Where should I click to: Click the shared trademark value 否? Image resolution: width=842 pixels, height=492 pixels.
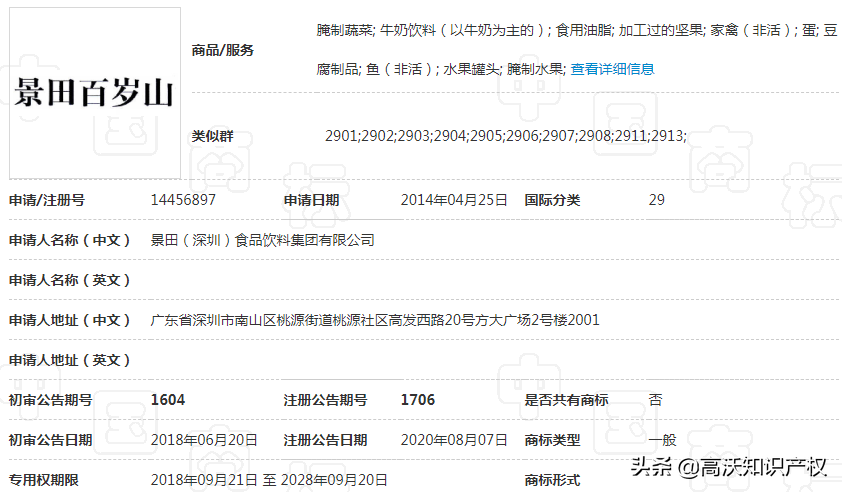(656, 400)
